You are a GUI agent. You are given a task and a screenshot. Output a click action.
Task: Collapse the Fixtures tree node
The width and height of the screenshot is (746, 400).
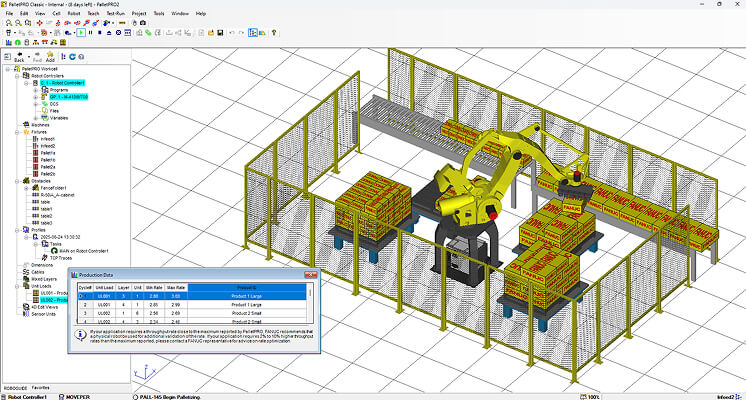[17, 132]
